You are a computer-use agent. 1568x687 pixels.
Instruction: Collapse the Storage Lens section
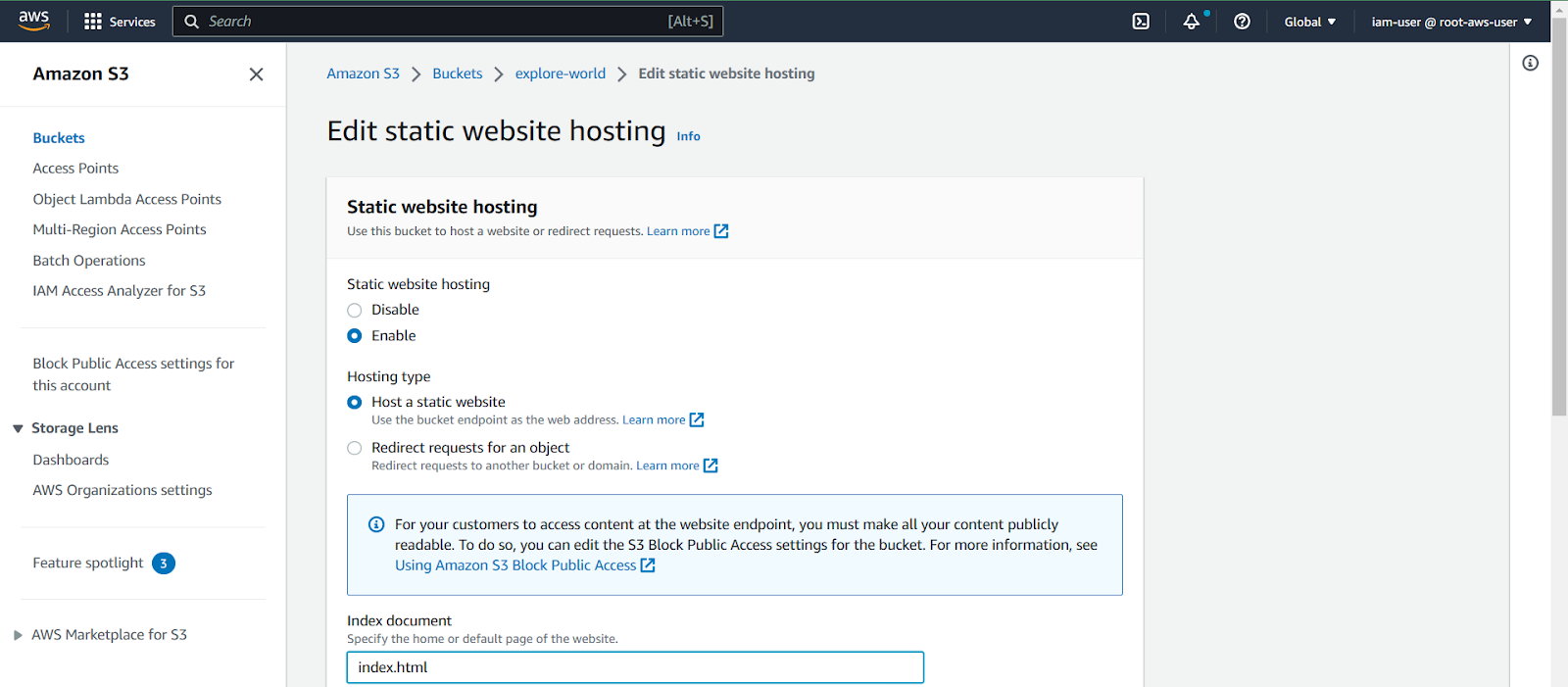click(18, 428)
